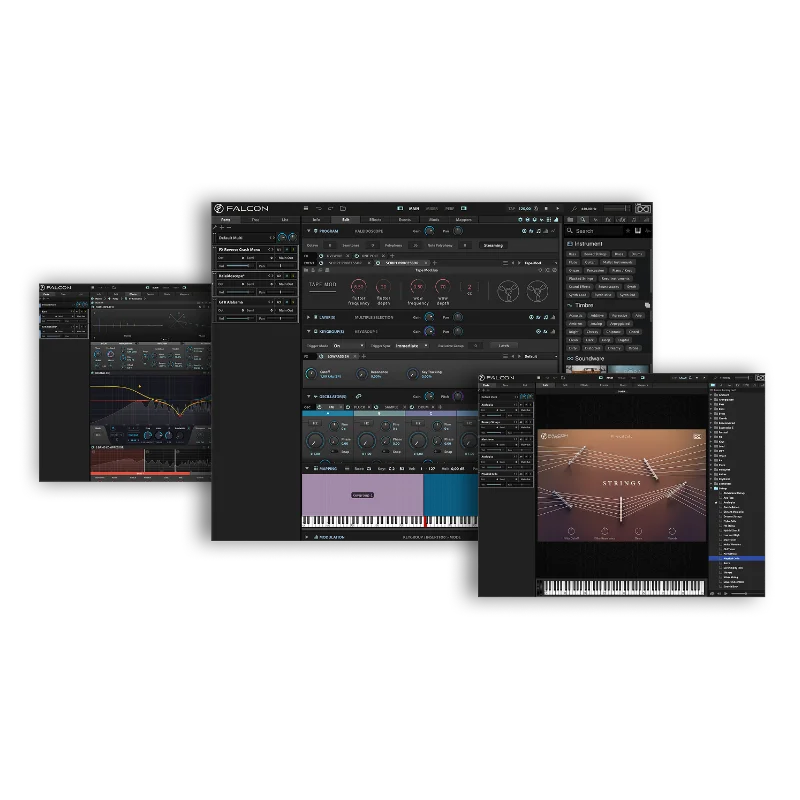
Task: Toggle Lowpass filter power button in keygroup FX
Action: pos(321,356)
